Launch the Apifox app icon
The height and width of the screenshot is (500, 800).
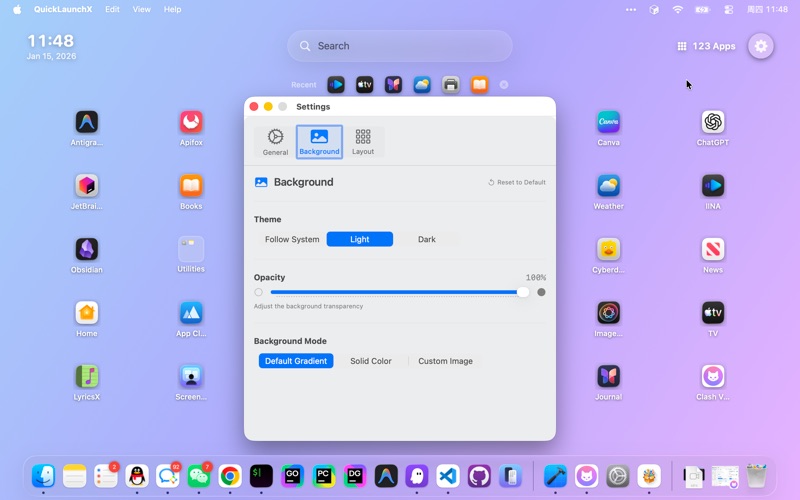pos(191,122)
